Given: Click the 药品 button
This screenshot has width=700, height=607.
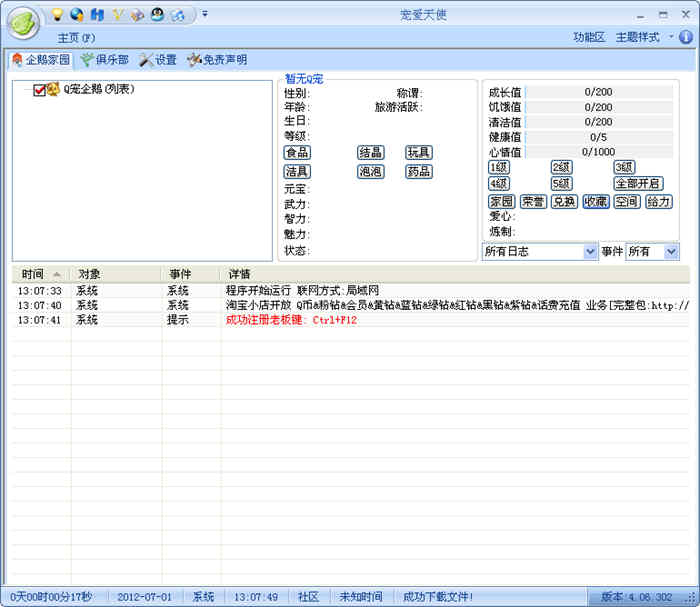Looking at the screenshot, I should click(419, 171).
